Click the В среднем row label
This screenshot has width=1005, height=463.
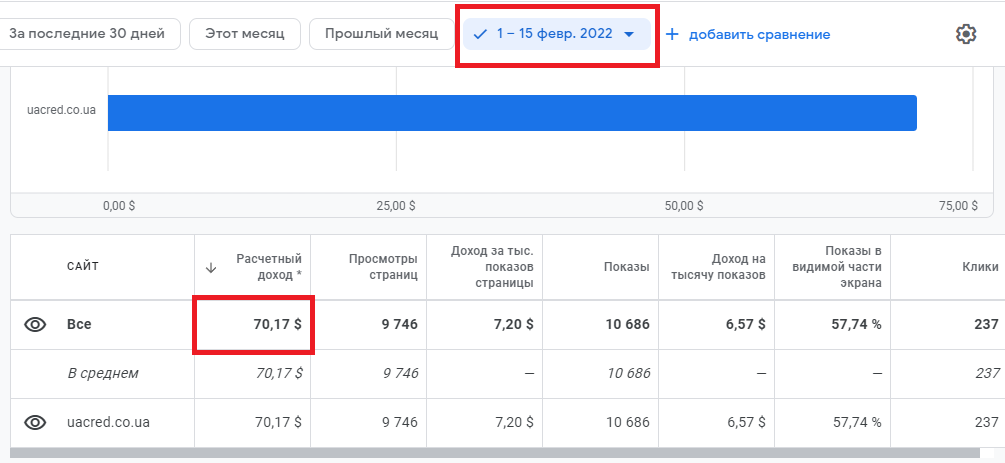click(103, 373)
